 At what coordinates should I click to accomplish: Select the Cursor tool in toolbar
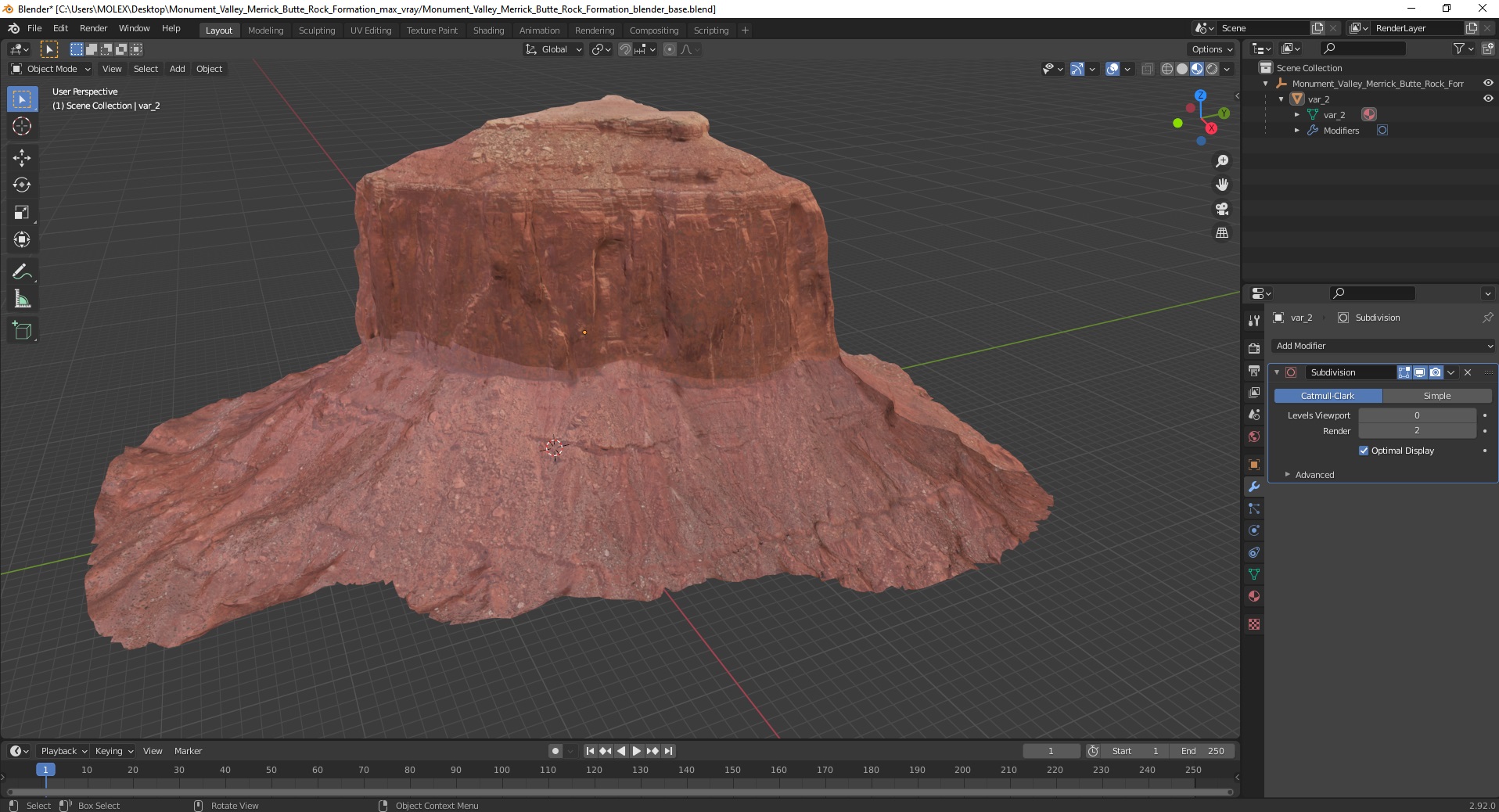pos(22,127)
